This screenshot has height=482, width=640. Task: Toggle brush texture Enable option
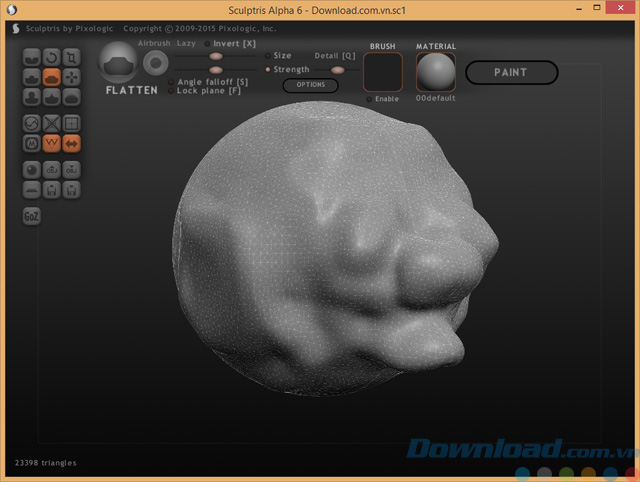point(383,99)
